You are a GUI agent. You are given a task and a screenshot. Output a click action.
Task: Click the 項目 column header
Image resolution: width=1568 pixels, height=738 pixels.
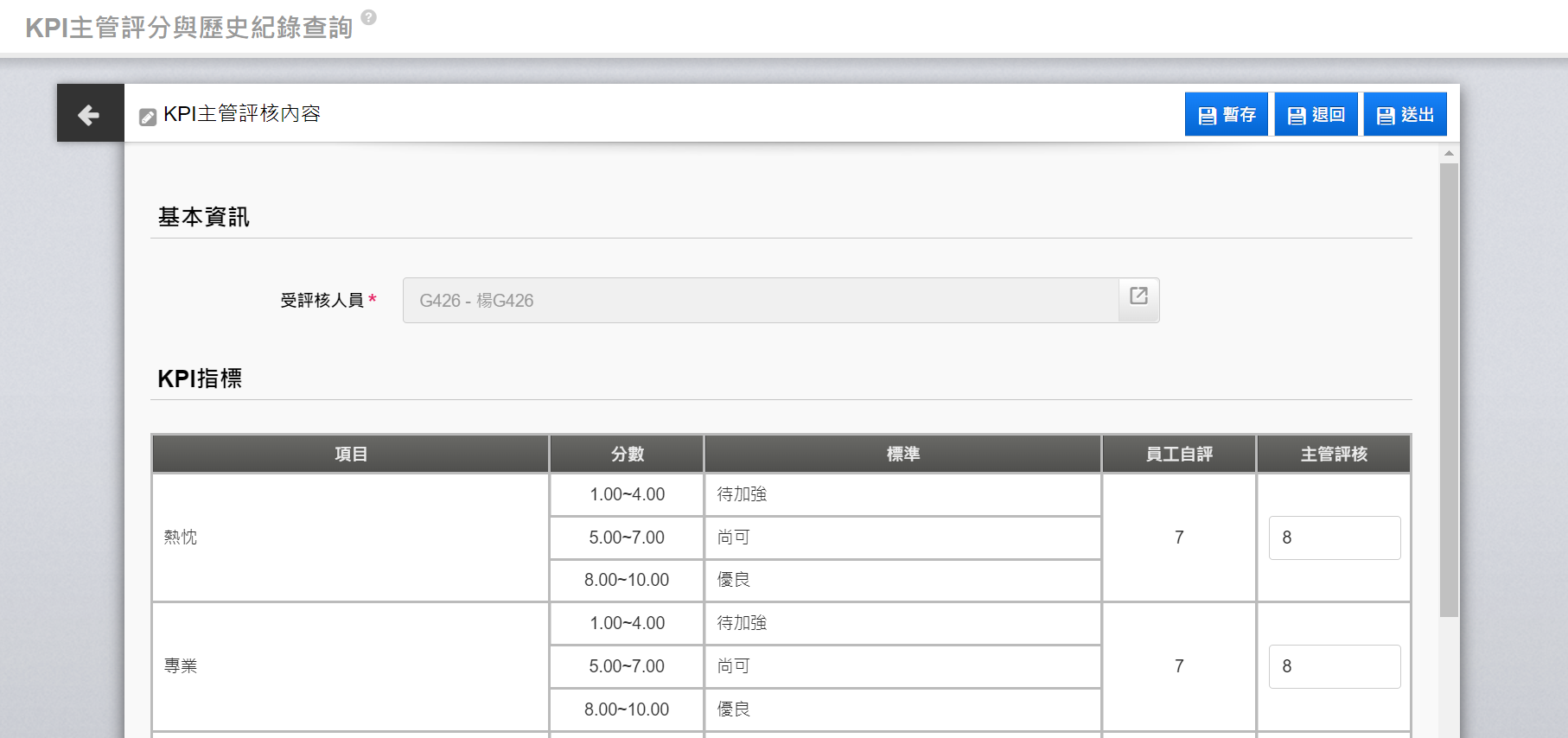click(350, 455)
